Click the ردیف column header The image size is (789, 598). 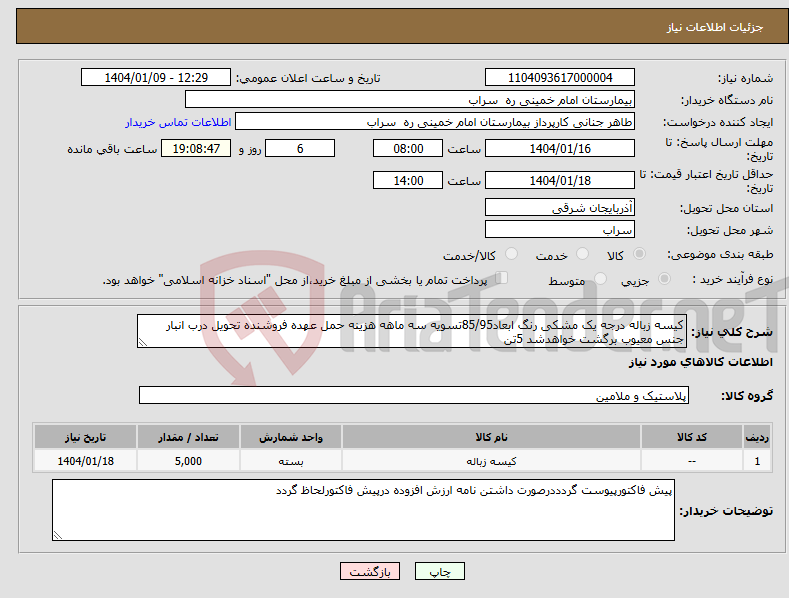click(x=757, y=437)
